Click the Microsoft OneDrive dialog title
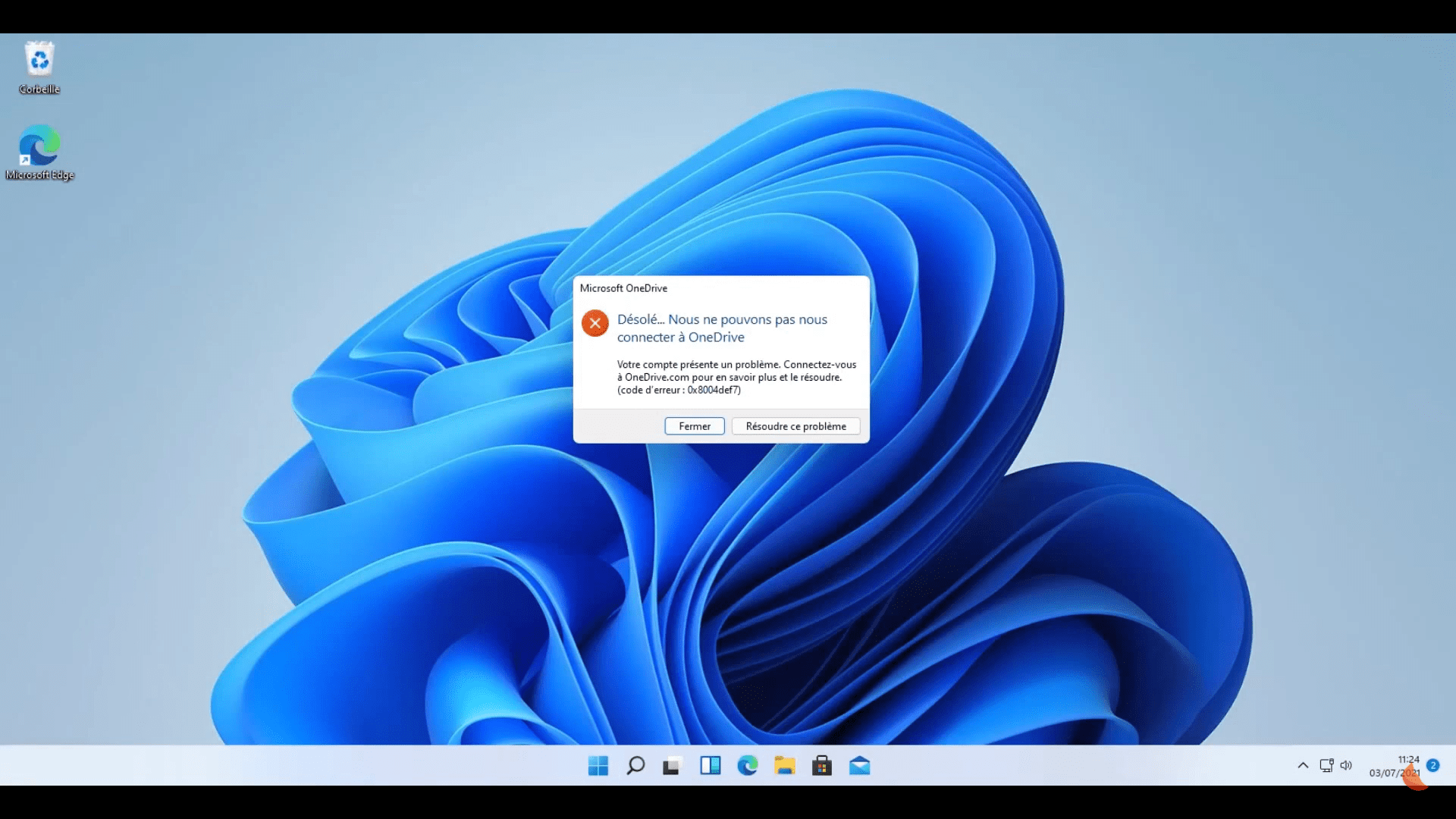The height and width of the screenshot is (819, 1456). (x=623, y=288)
